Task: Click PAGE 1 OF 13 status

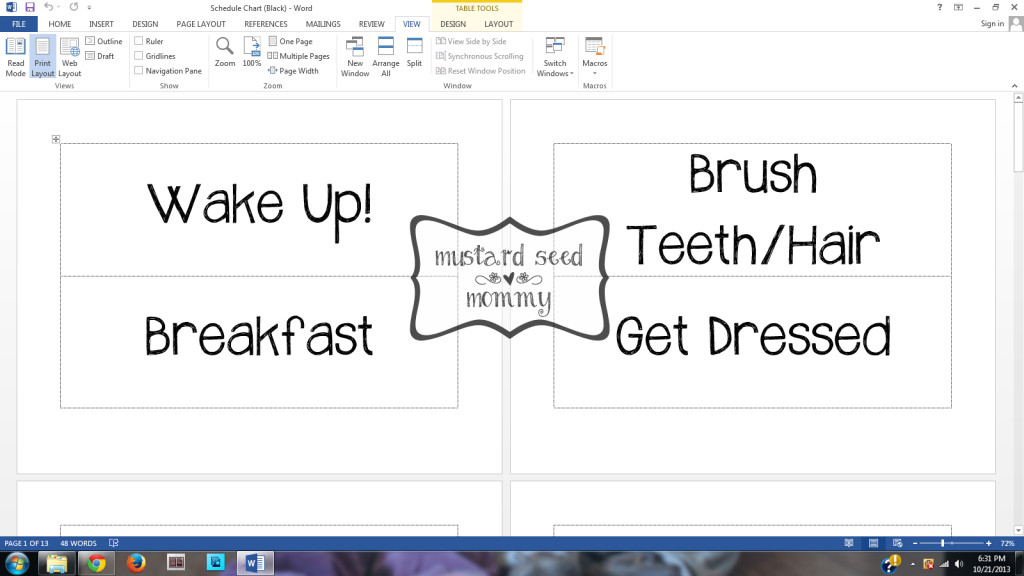Action: pos(26,543)
